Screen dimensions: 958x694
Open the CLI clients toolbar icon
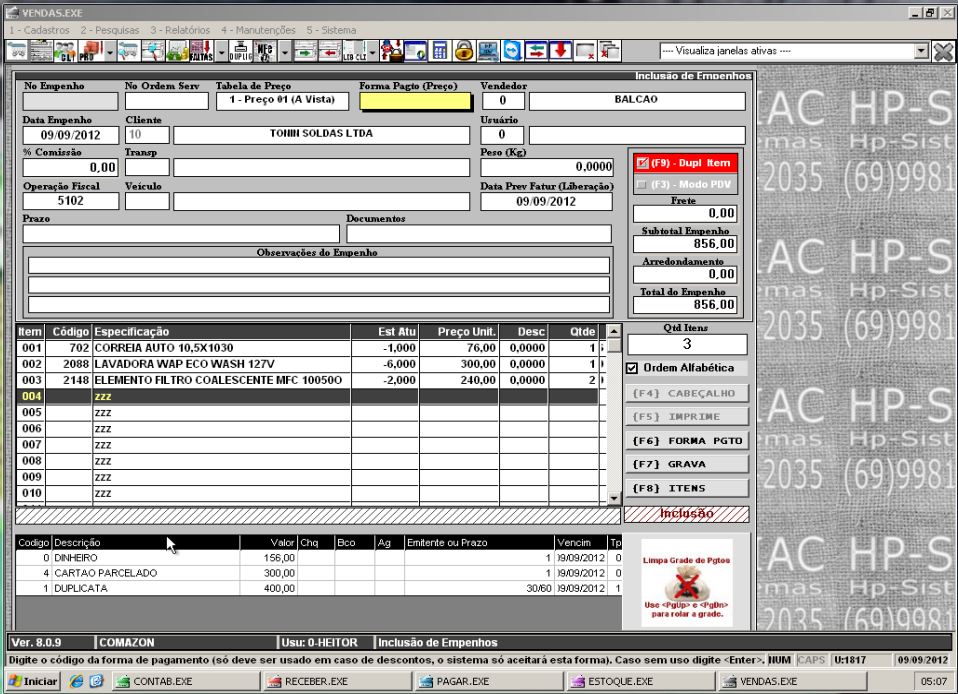[x=65, y=51]
